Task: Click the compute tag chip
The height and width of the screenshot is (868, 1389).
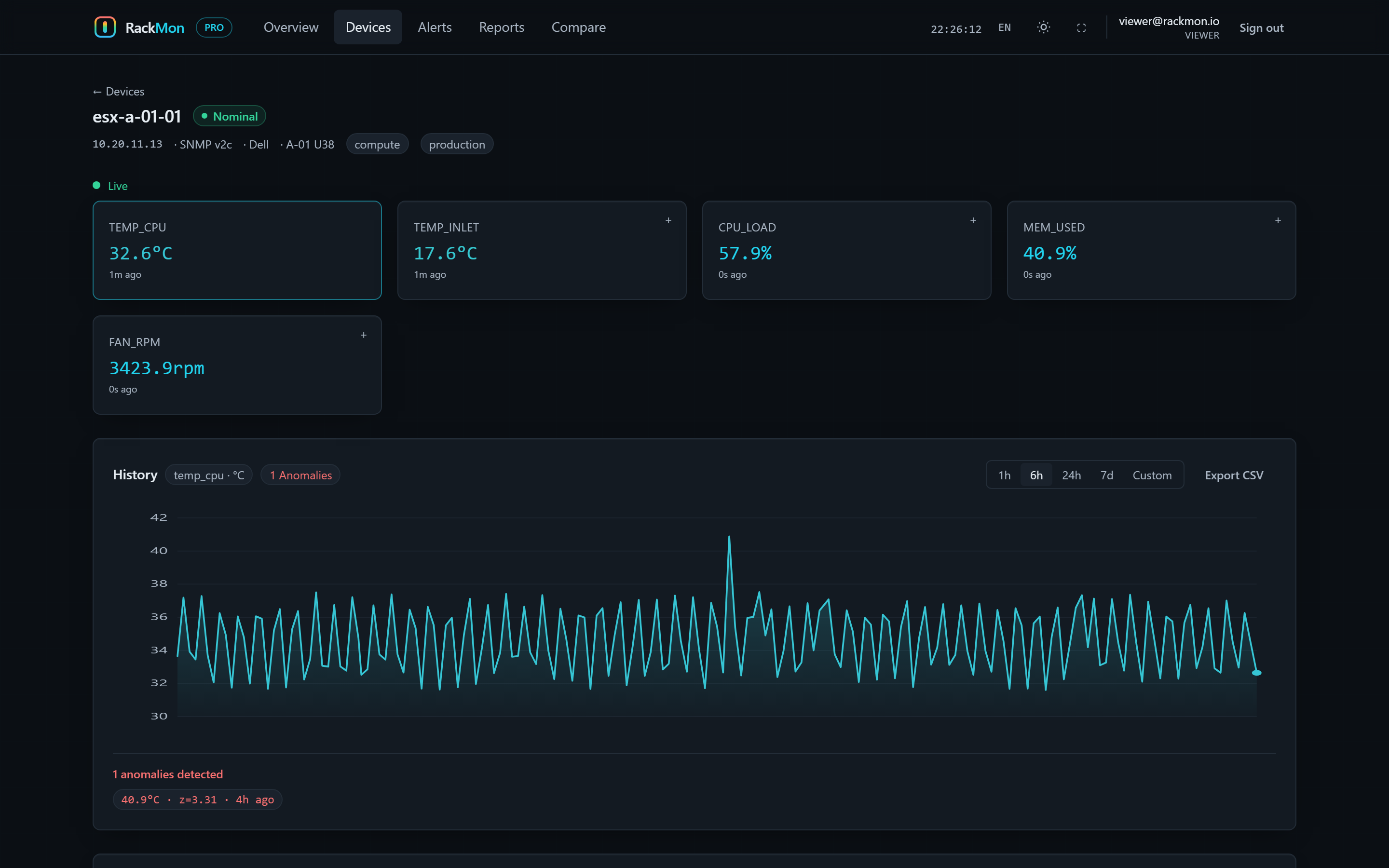Action: click(377, 144)
